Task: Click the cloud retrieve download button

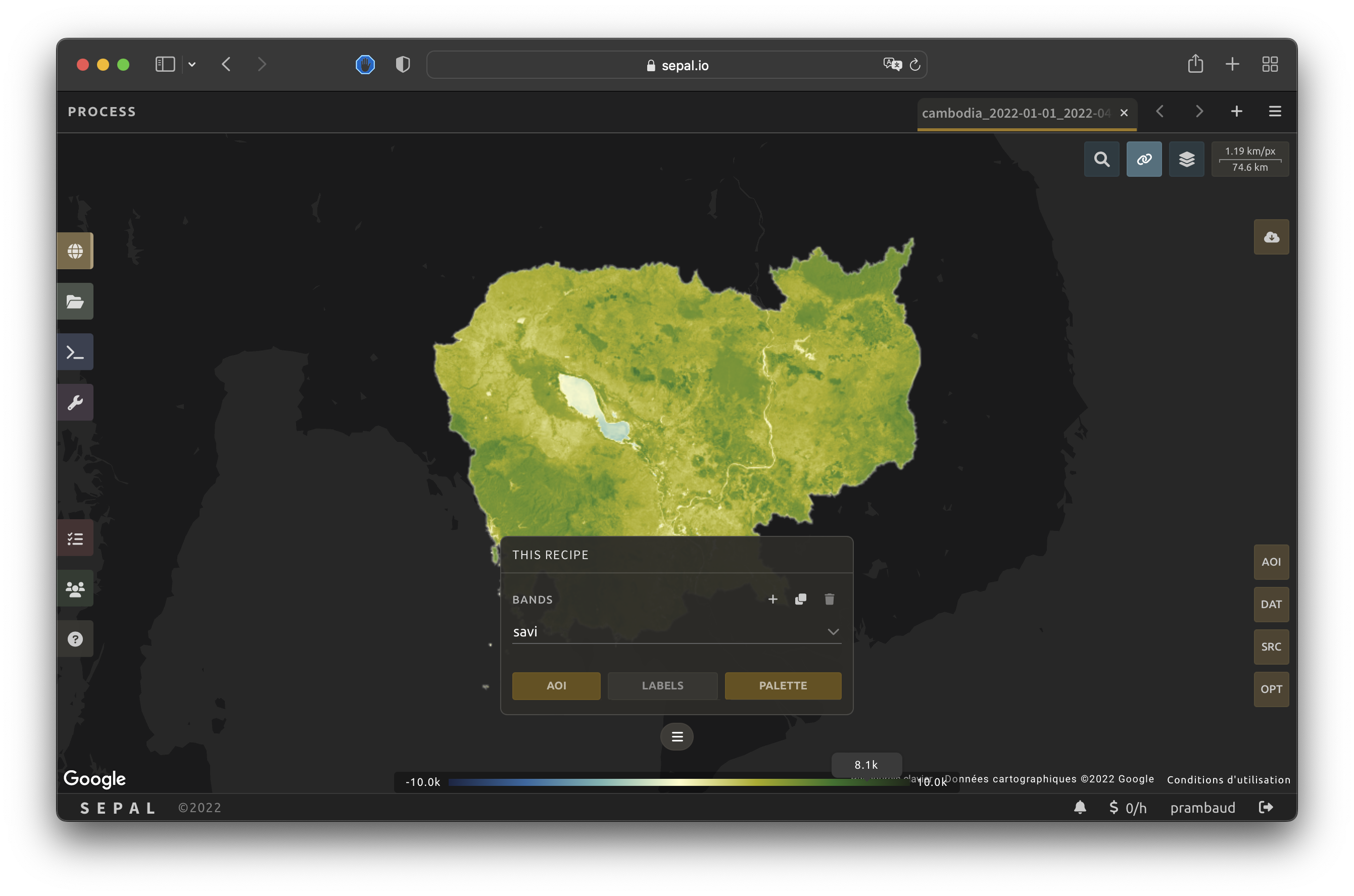Action: [x=1271, y=237]
